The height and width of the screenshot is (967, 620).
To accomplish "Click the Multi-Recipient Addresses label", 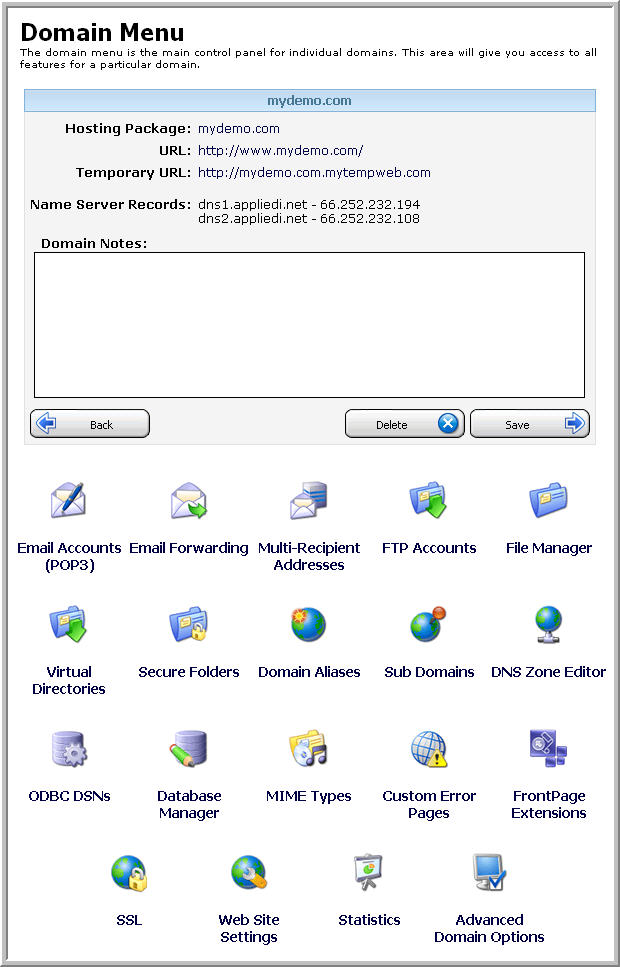I will coord(309,556).
